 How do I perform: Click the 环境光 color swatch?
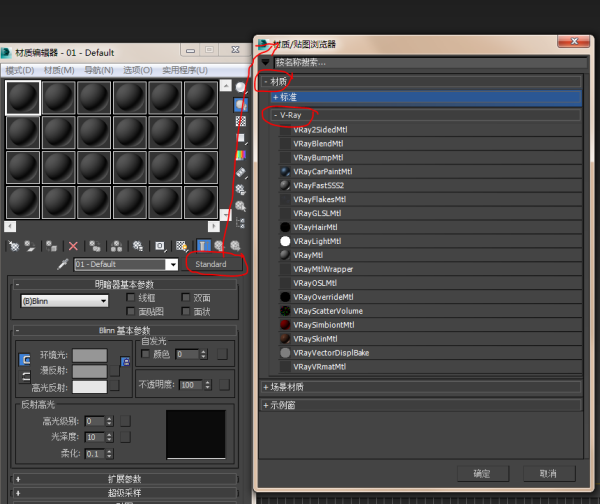coord(90,355)
